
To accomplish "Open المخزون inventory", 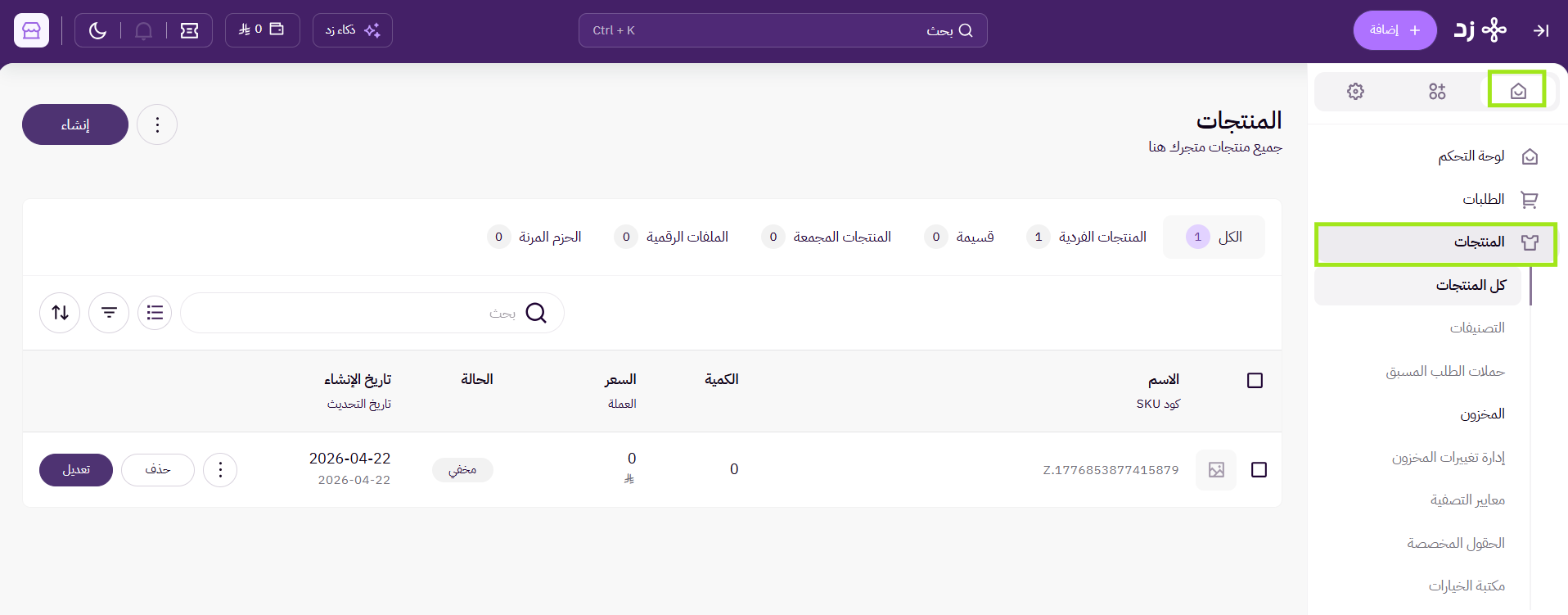I will tap(1482, 414).
